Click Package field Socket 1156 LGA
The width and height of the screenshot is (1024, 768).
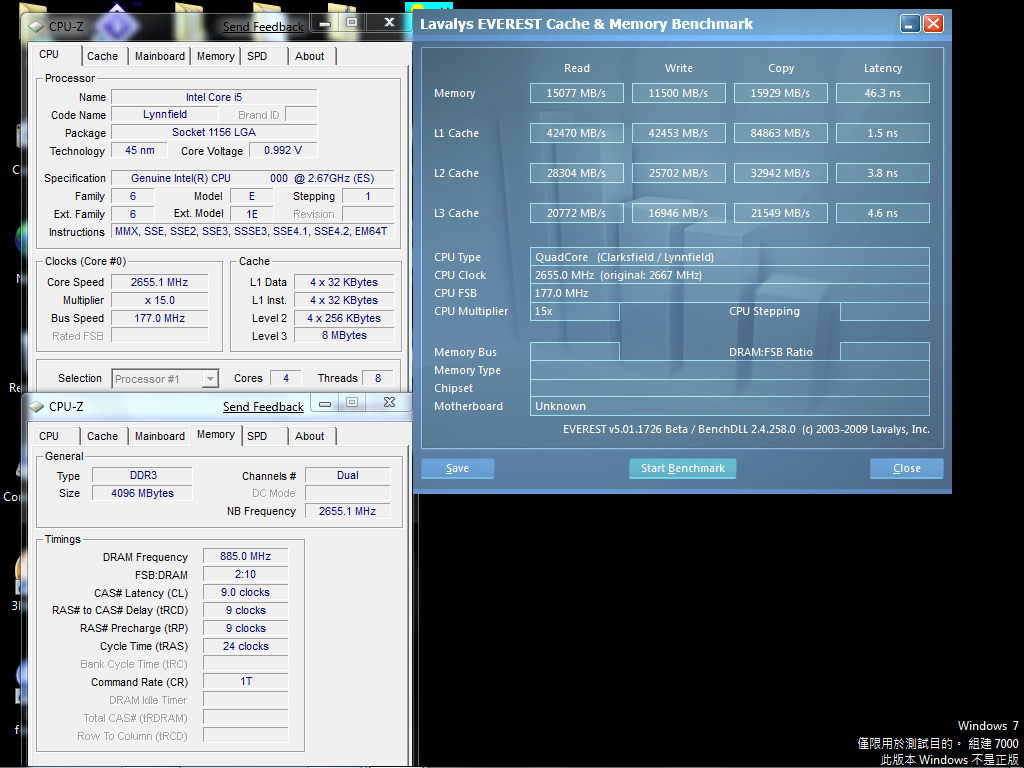pos(214,132)
